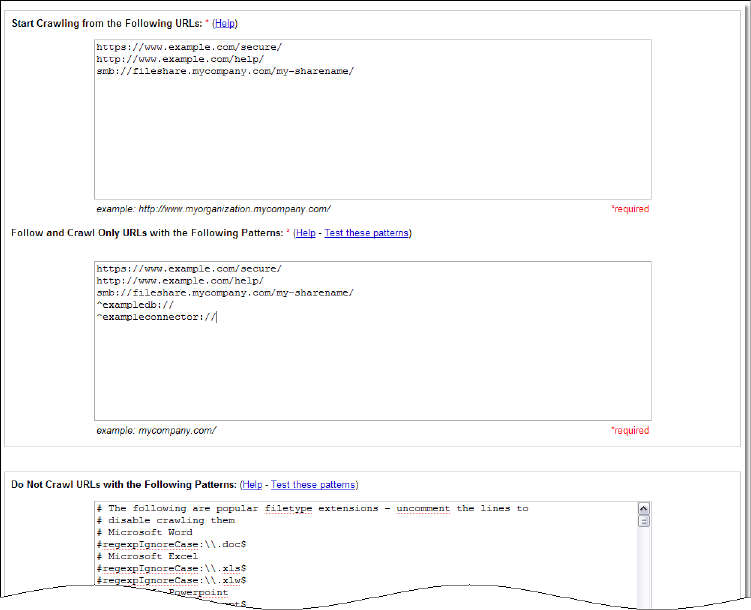Click scroll-up arrow in Do Not Crawl box

point(644,507)
